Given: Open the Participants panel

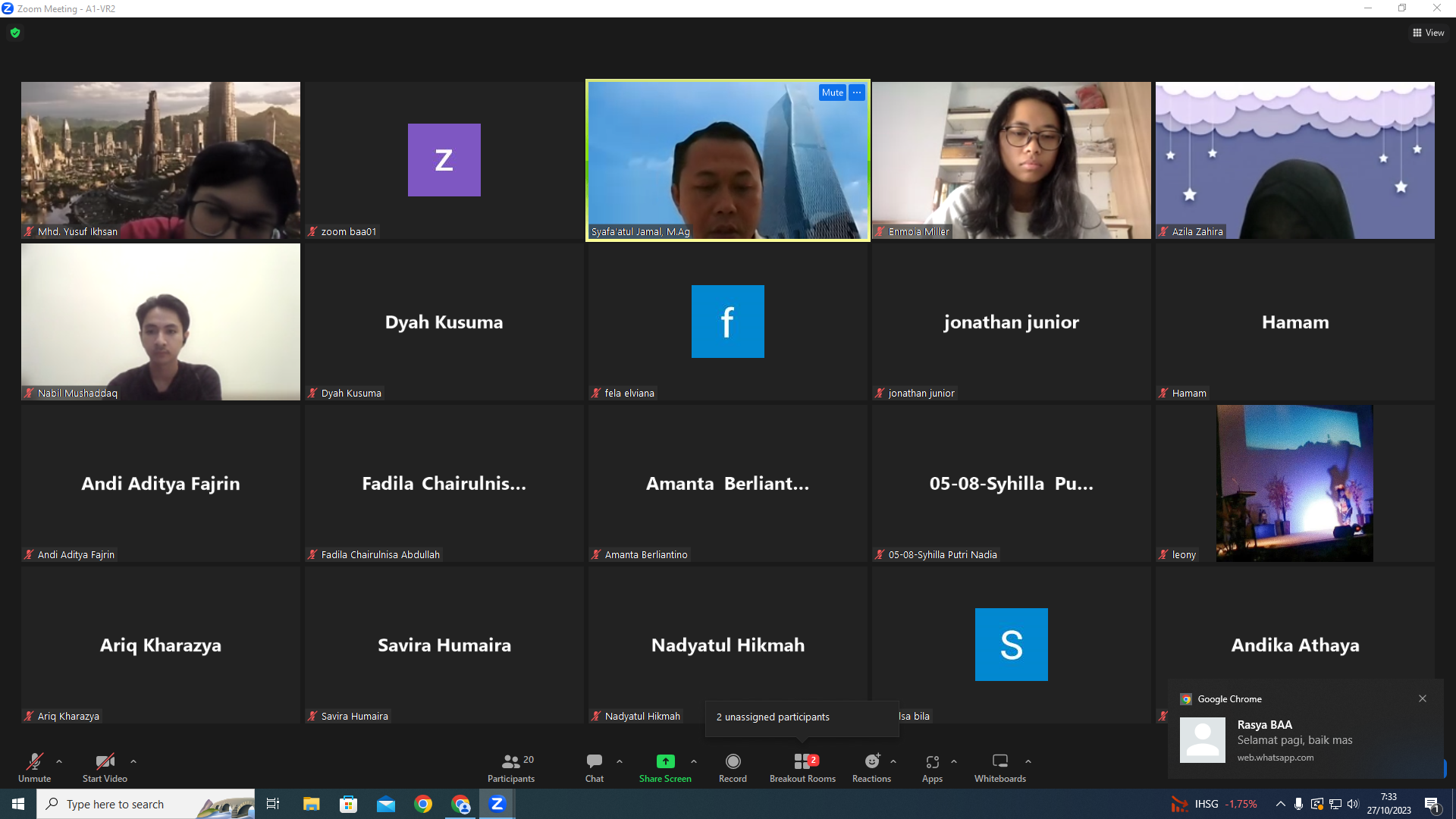Looking at the screenshot, I should [511, 767].
